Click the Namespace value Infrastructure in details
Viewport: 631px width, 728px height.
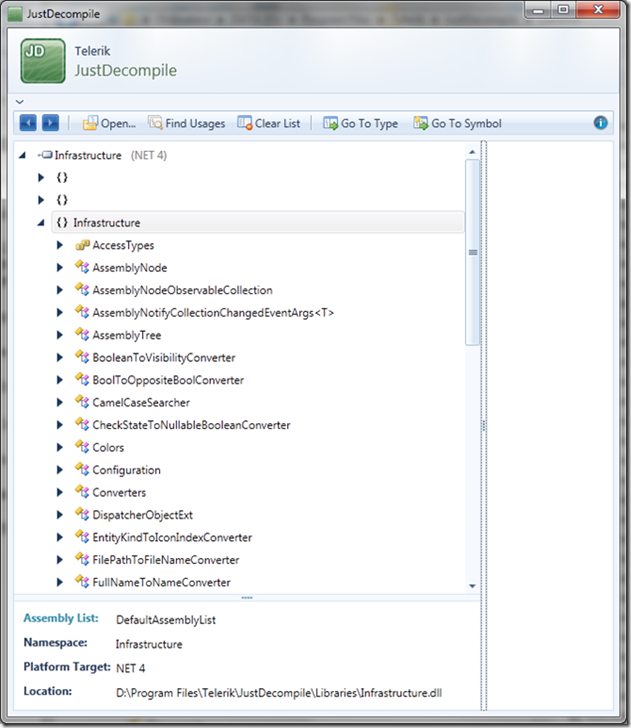click(149, 644)
